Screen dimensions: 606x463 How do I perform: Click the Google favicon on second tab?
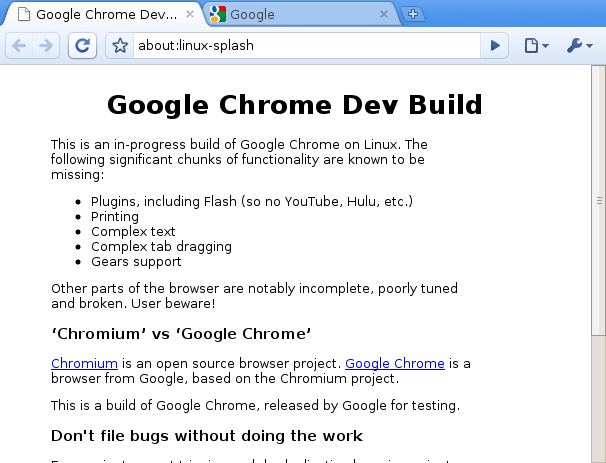[x=218, y=14]
